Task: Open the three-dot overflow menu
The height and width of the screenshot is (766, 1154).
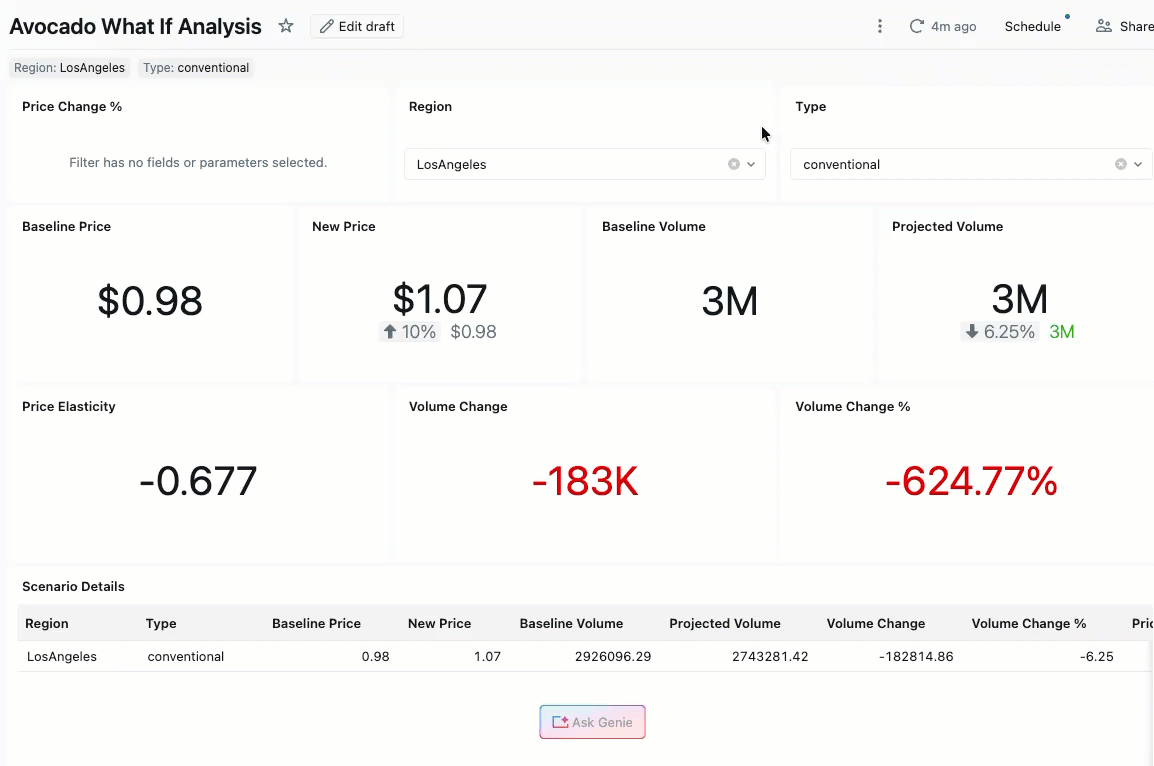Action: tap(880, 26)
